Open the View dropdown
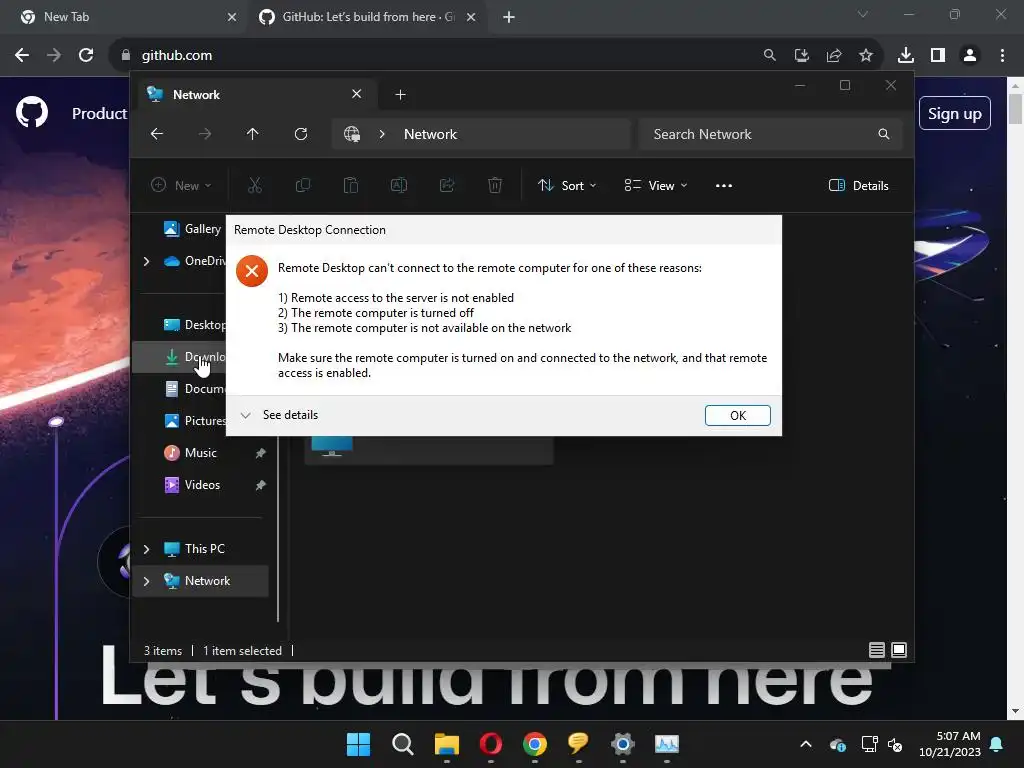The width and height of the screenshot is (1024, 768). [x=656, y=185]
